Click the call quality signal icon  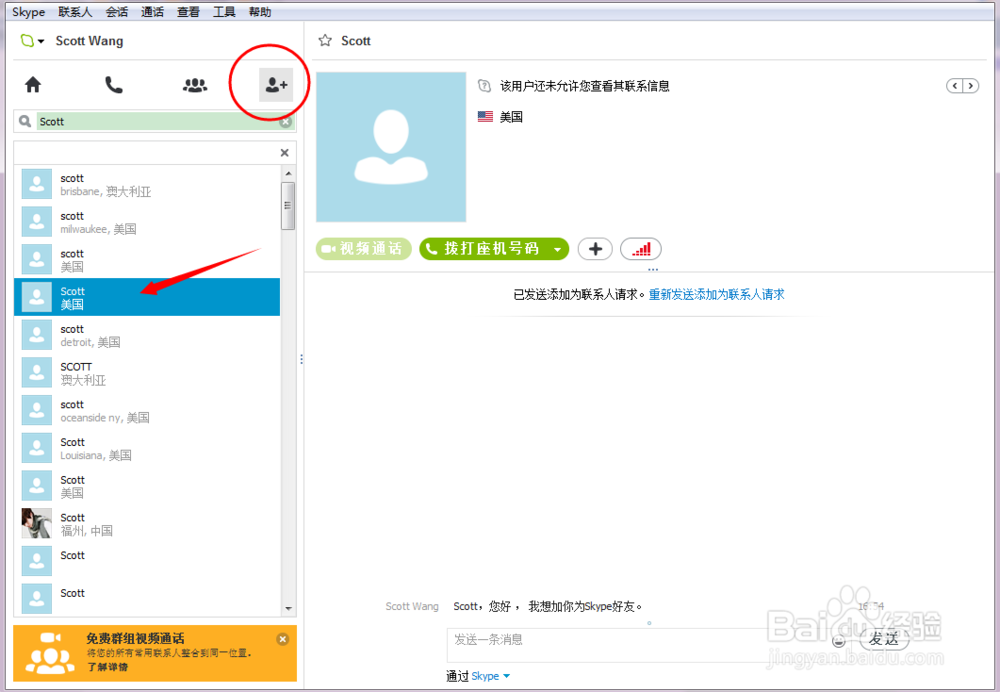point(641,249)
